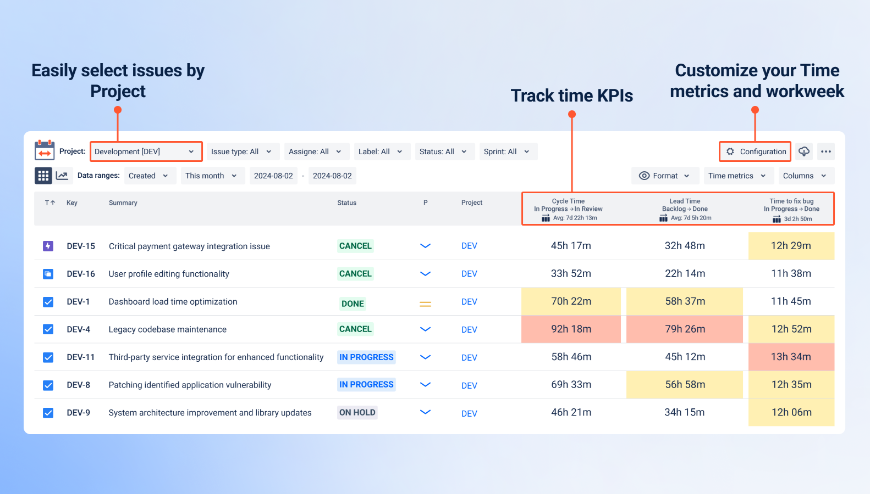Click the red 92h 18m cycle time cell
The image size is (870, 494).
(x=571, y=329)
